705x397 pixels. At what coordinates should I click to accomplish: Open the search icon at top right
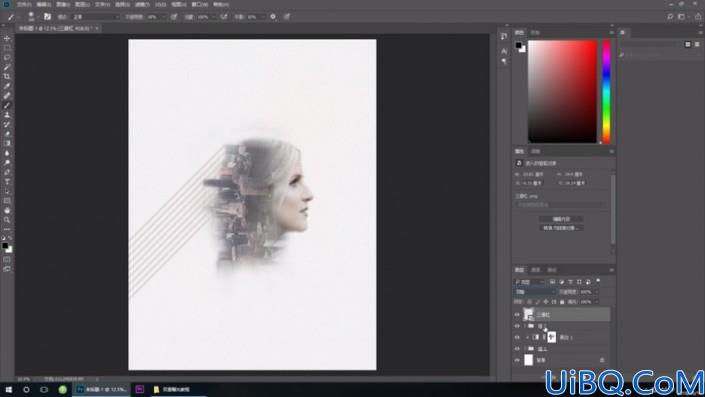670,17
